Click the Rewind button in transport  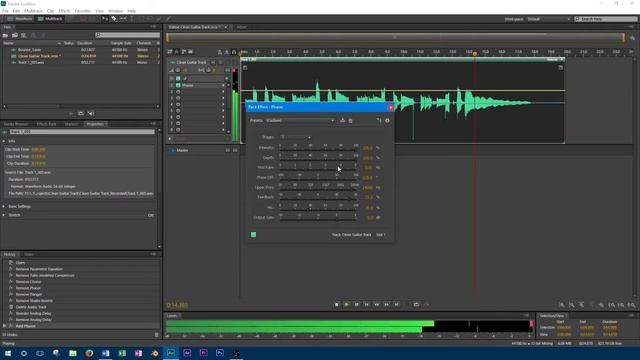pyautogui.click(x=376, y=304)
